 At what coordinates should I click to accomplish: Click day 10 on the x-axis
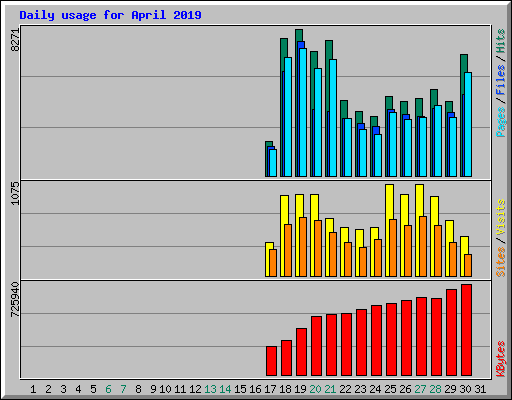pos(165,389)
